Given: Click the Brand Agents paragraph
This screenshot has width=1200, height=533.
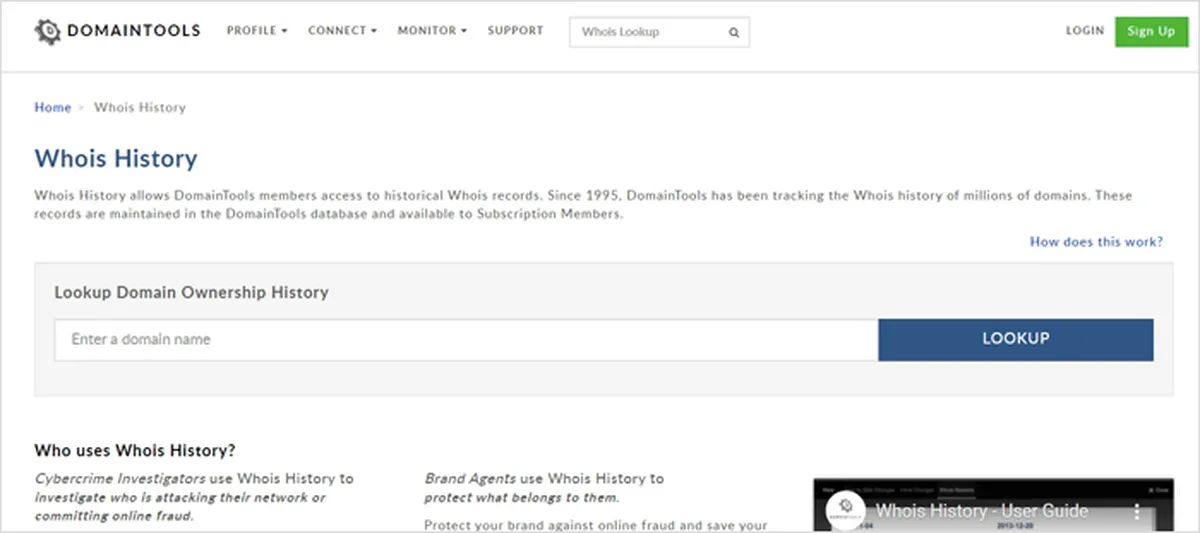Looking at the screenshot, I should point(544,488).
